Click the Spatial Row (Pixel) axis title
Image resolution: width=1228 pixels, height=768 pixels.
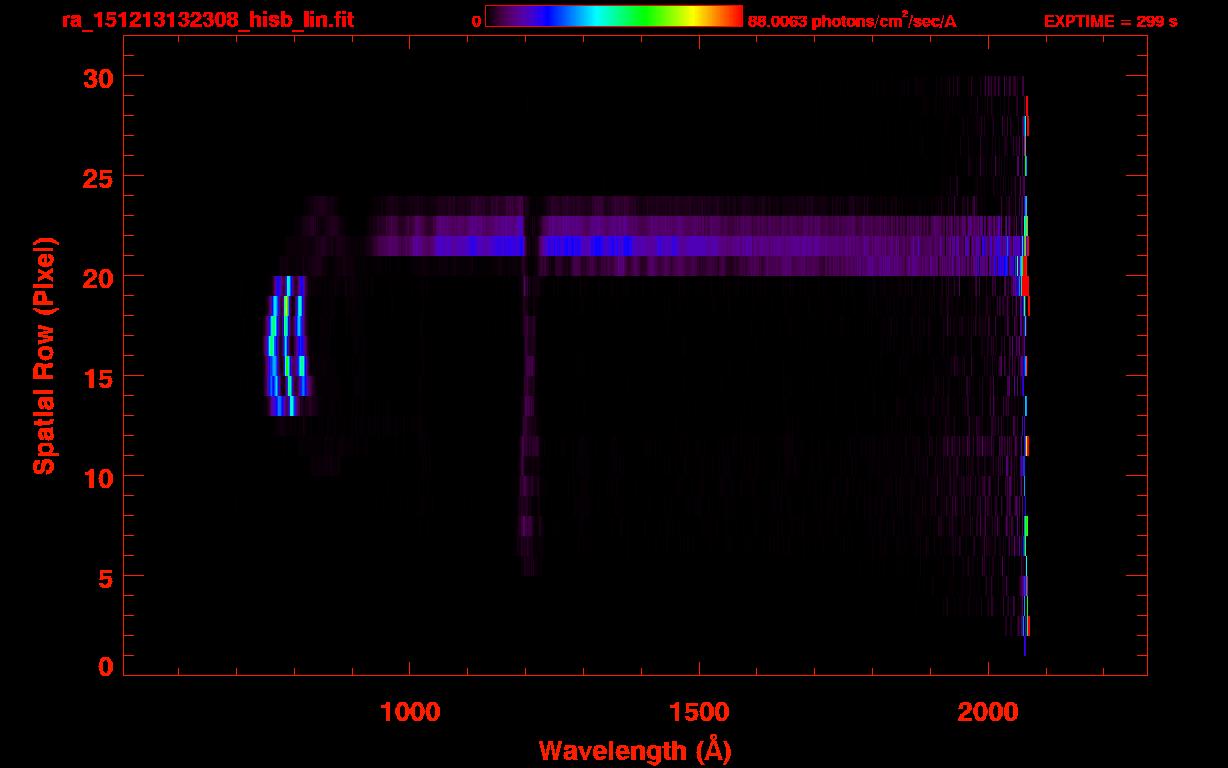pos(44,356)
